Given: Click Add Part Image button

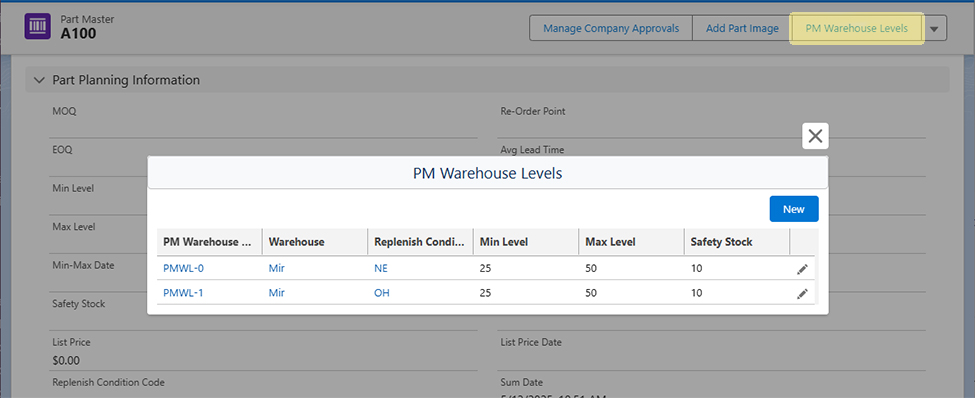Looking at the screenshot, I should [742, 29].
